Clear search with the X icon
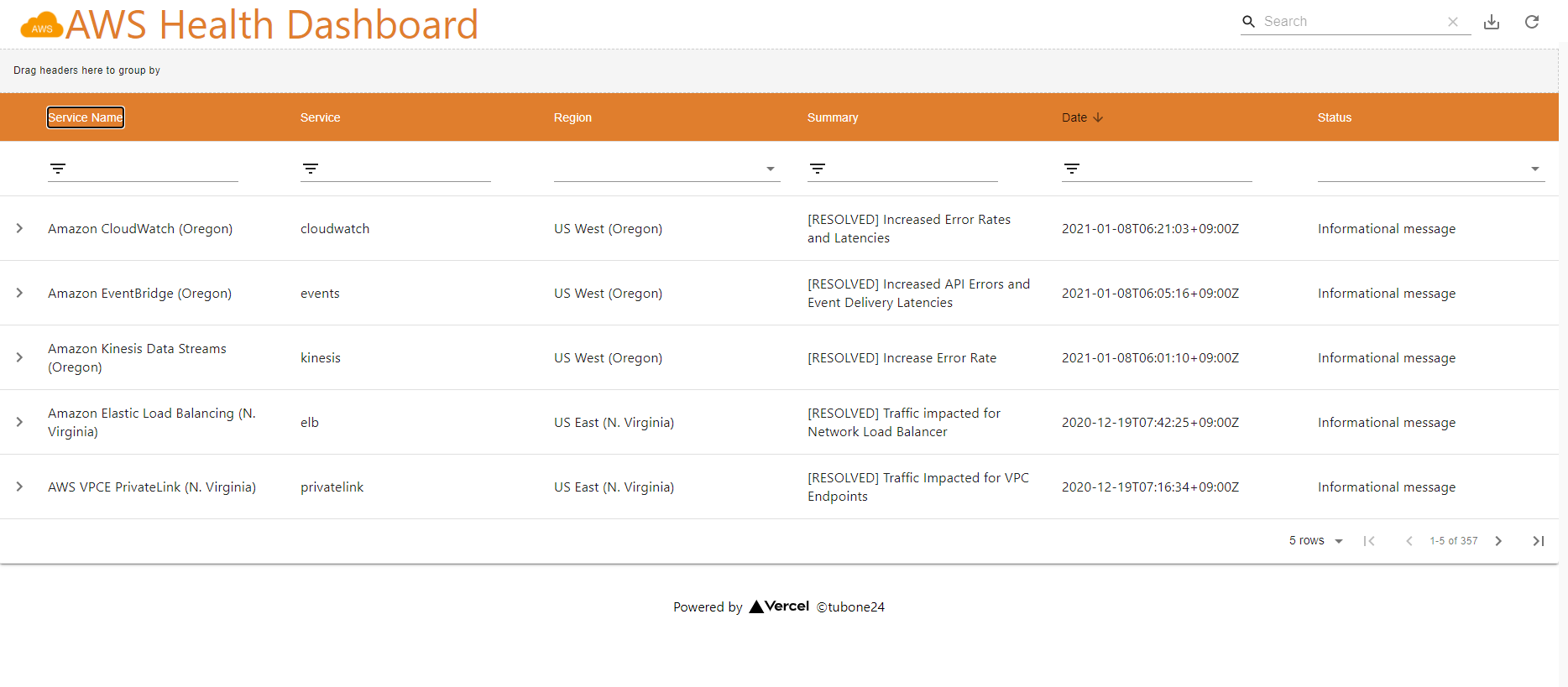Viewport: 1568px width, 687px height. [1452, 22]
